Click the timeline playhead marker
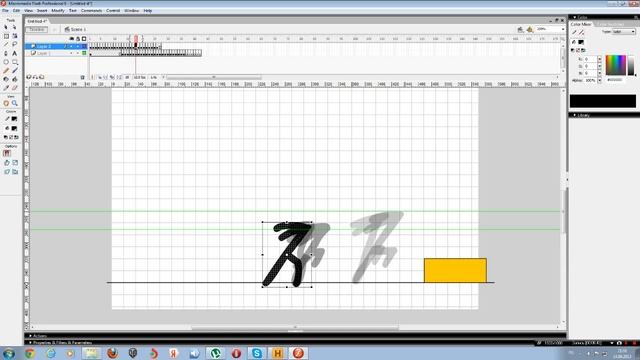640x360 pixels. [136, 38]
